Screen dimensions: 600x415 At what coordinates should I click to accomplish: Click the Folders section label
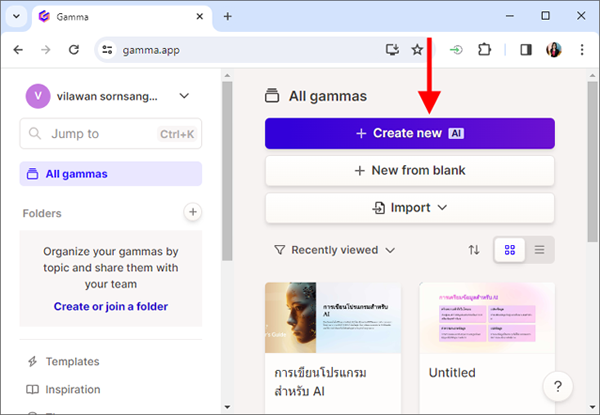42,213
